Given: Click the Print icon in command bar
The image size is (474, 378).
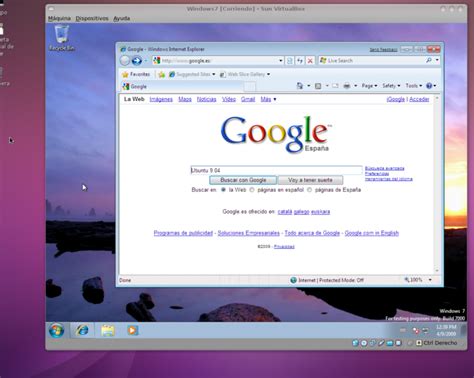Looking at the screenshot, I should click(347, 86).
